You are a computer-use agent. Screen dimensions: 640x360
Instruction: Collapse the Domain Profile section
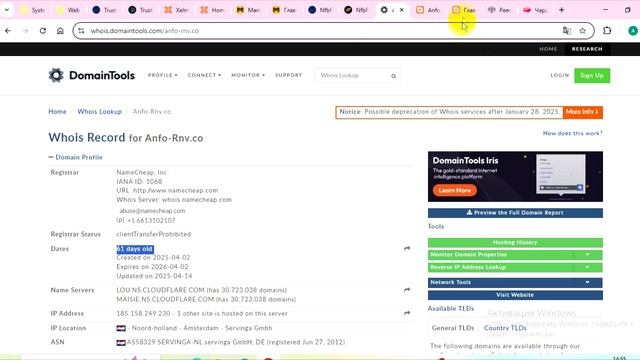coord(76,157)
